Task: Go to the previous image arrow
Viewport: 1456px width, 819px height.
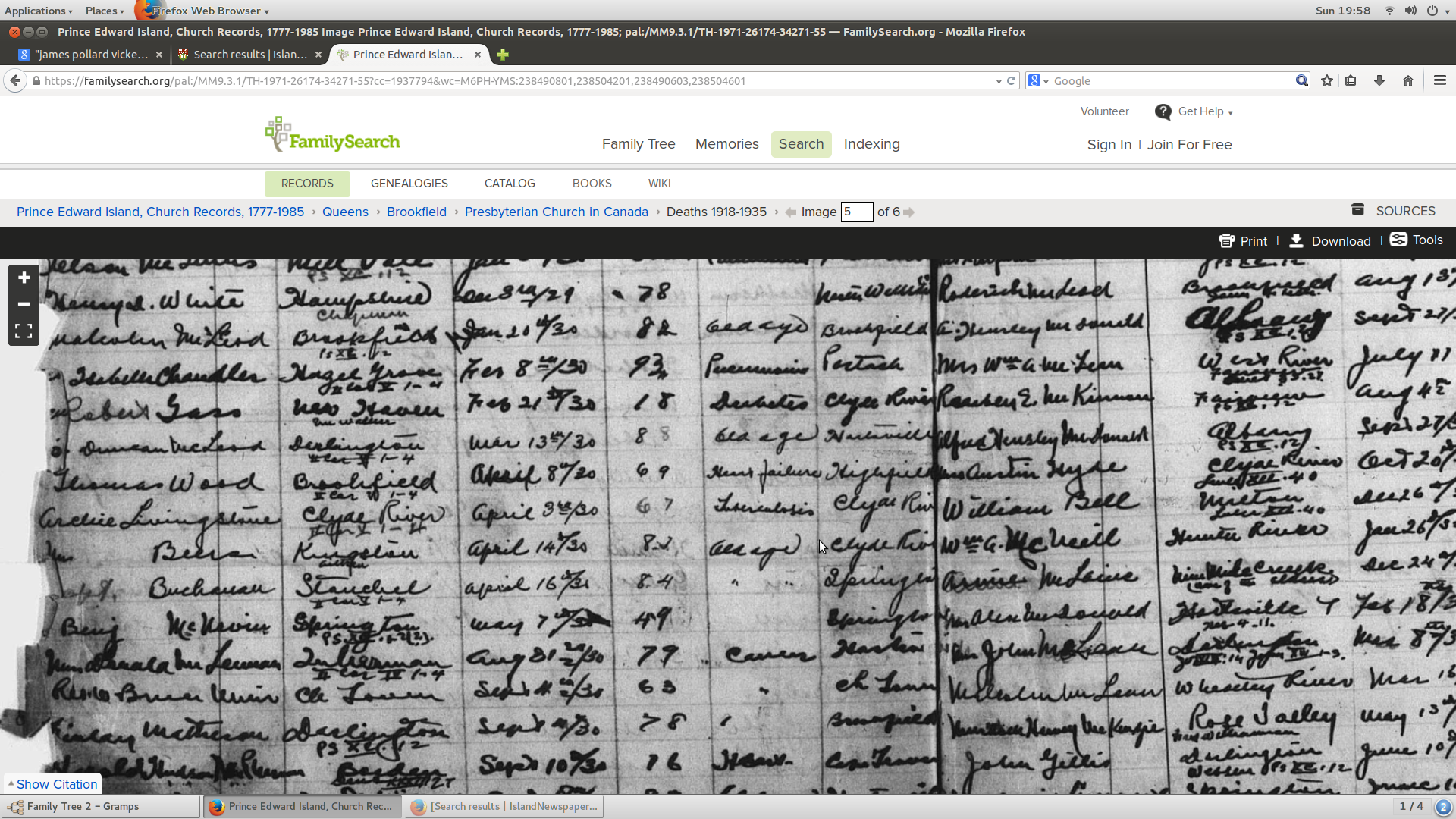Action: point(791,212)
